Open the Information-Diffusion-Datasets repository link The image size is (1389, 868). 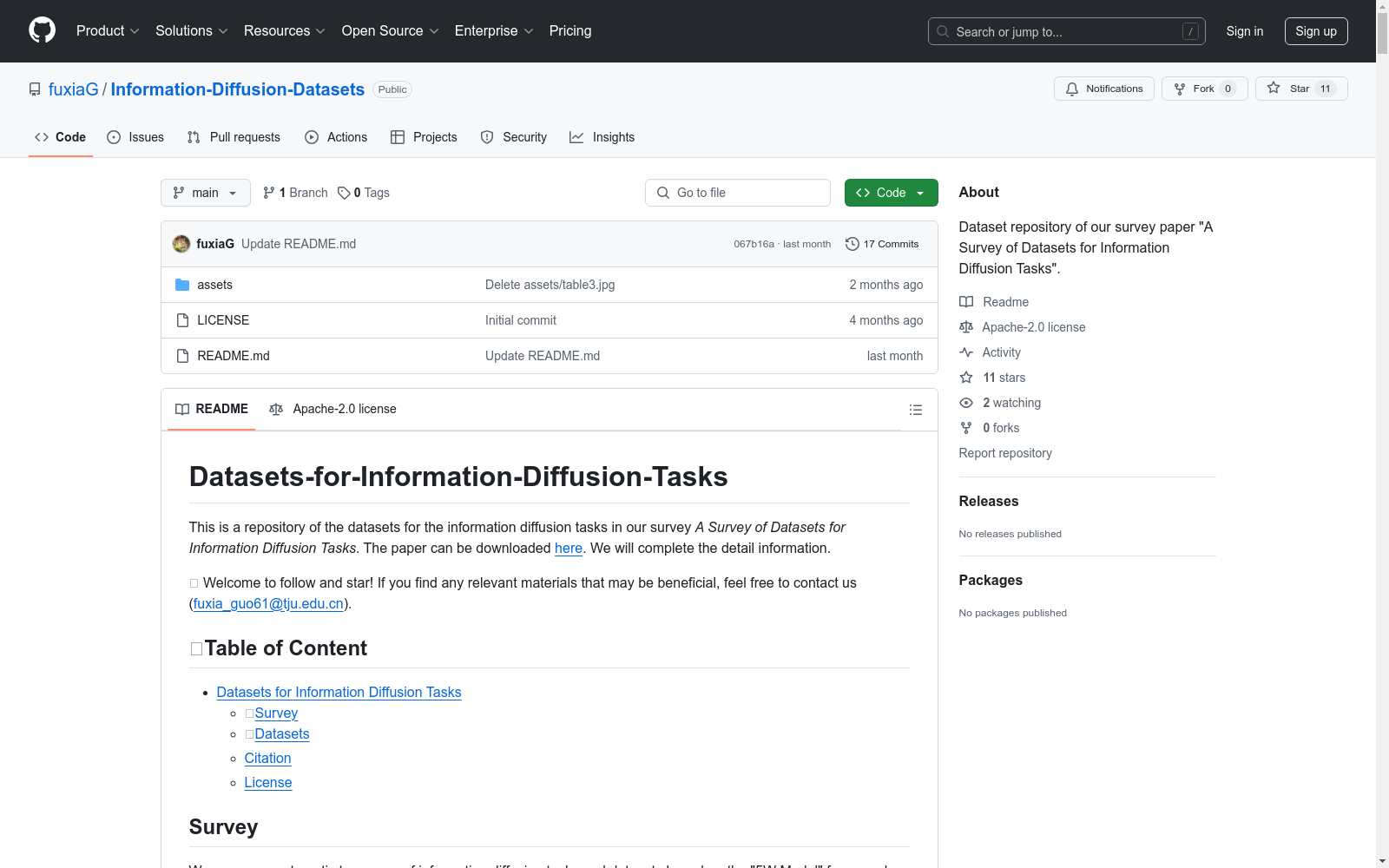(x=238, y=89)
